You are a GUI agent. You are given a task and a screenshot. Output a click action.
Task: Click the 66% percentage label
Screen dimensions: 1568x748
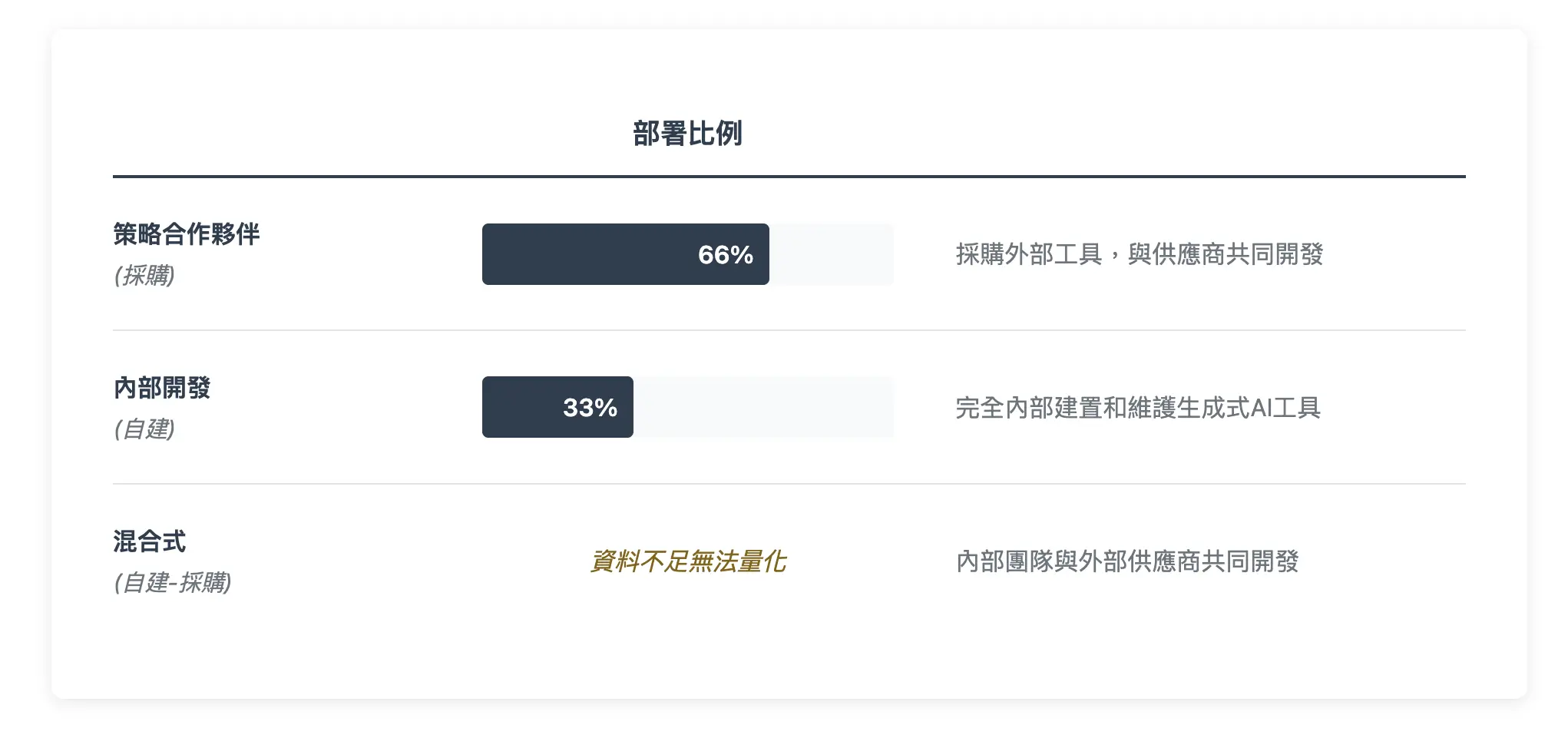tap(726, 255)
